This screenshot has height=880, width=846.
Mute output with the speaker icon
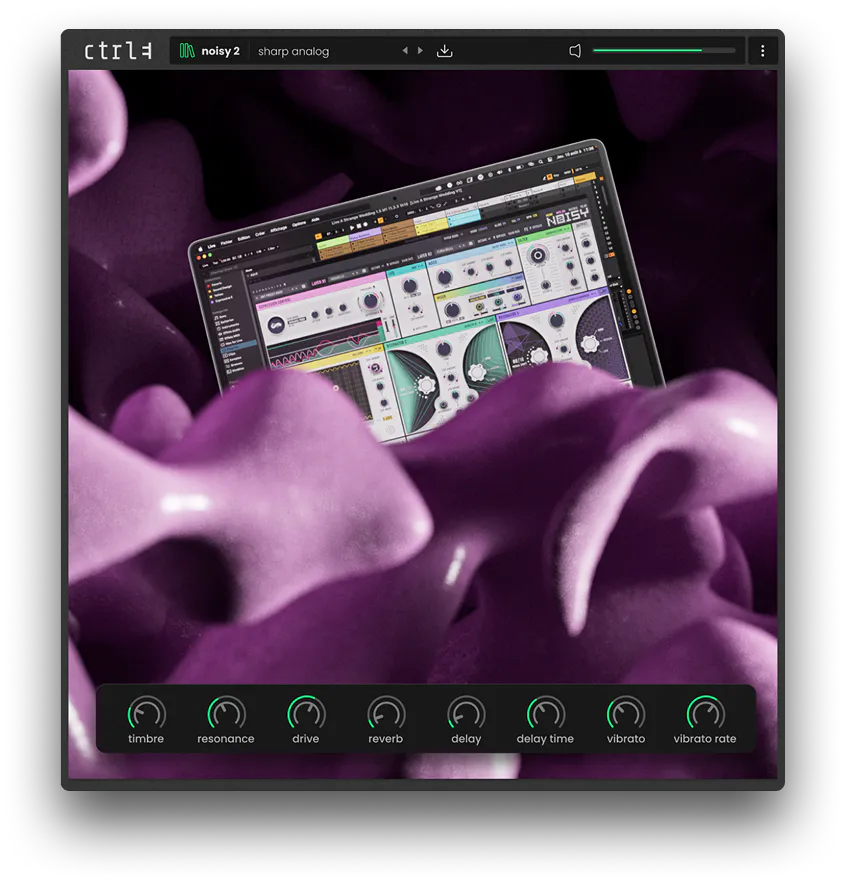[x=575, y=51]
